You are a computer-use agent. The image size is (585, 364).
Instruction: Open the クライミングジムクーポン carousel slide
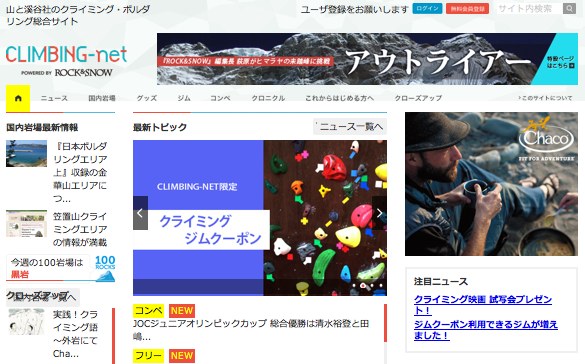[260, 218]
